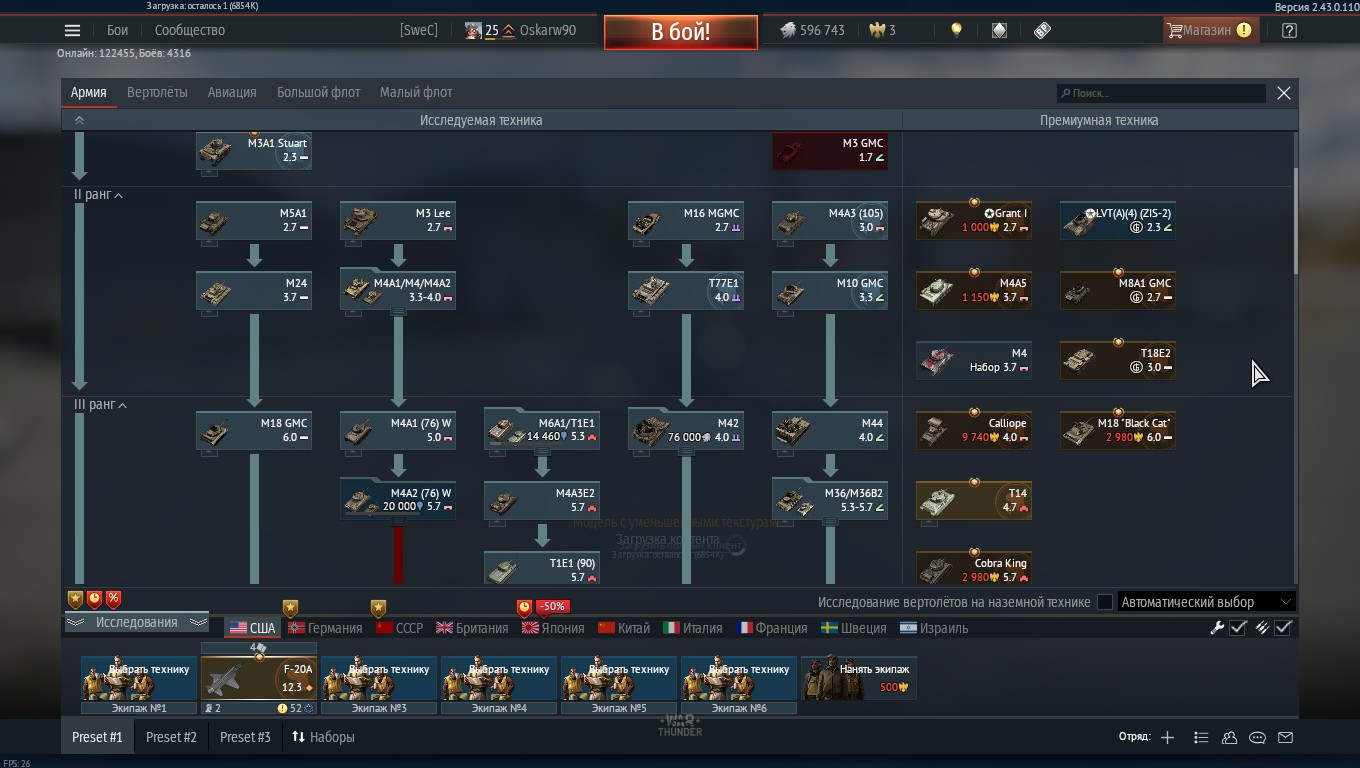The height and width of the screenshot is (768, 1360).
Task: Open the Battle Pass ticket icon
Action: [x=1042, y=30]
